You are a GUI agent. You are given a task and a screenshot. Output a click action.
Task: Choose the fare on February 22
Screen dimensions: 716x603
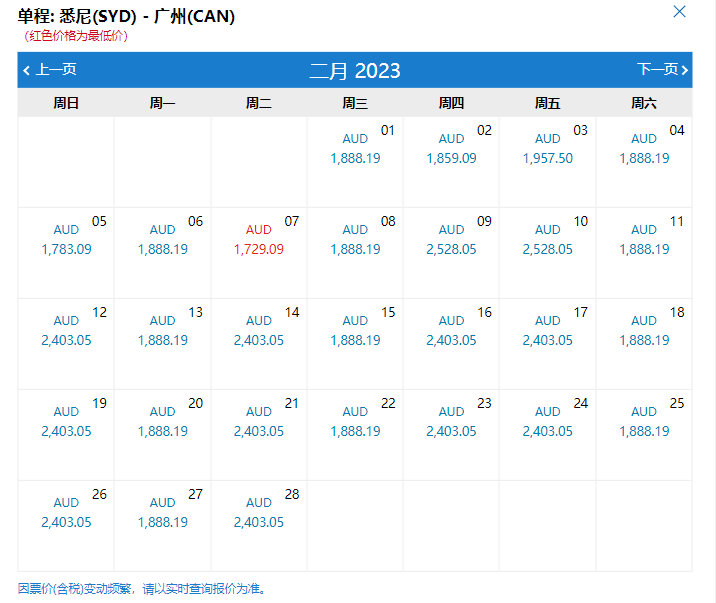[x=355, y=434]
